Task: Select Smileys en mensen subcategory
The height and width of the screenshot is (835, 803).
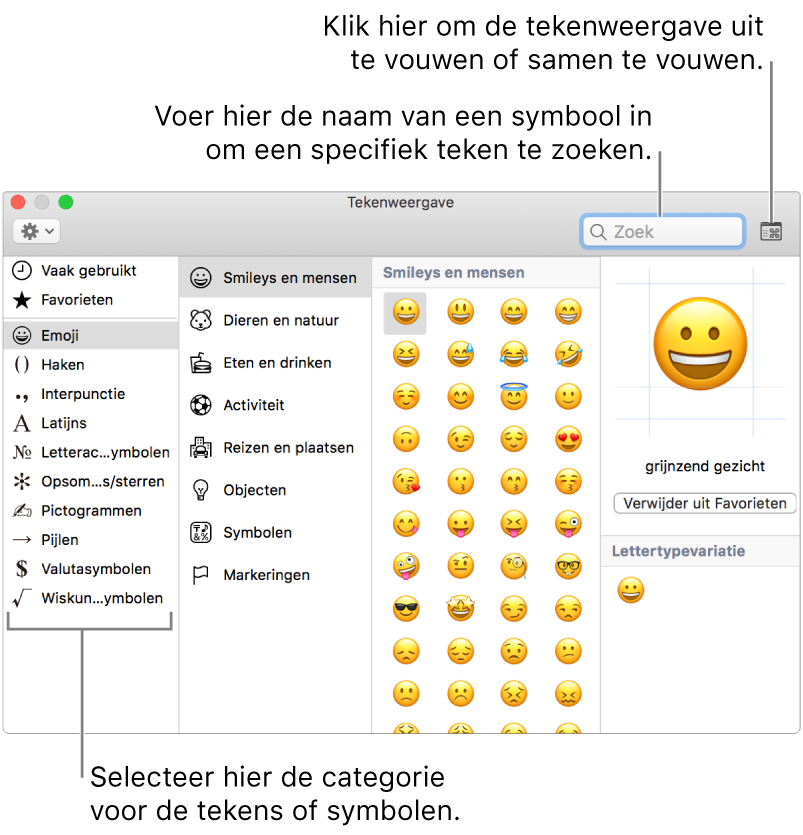Action: (x=275, y=277)
